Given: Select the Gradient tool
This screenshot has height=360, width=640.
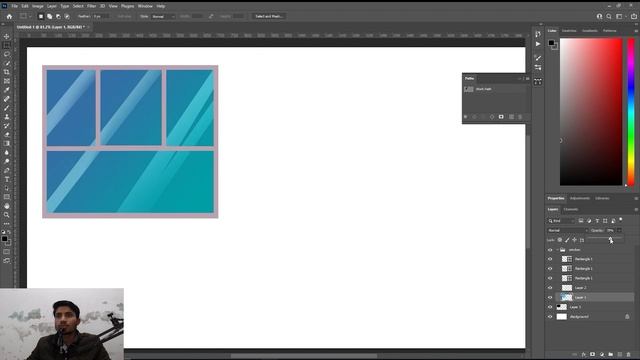Looking at the screenshot, I should point(7,144).
